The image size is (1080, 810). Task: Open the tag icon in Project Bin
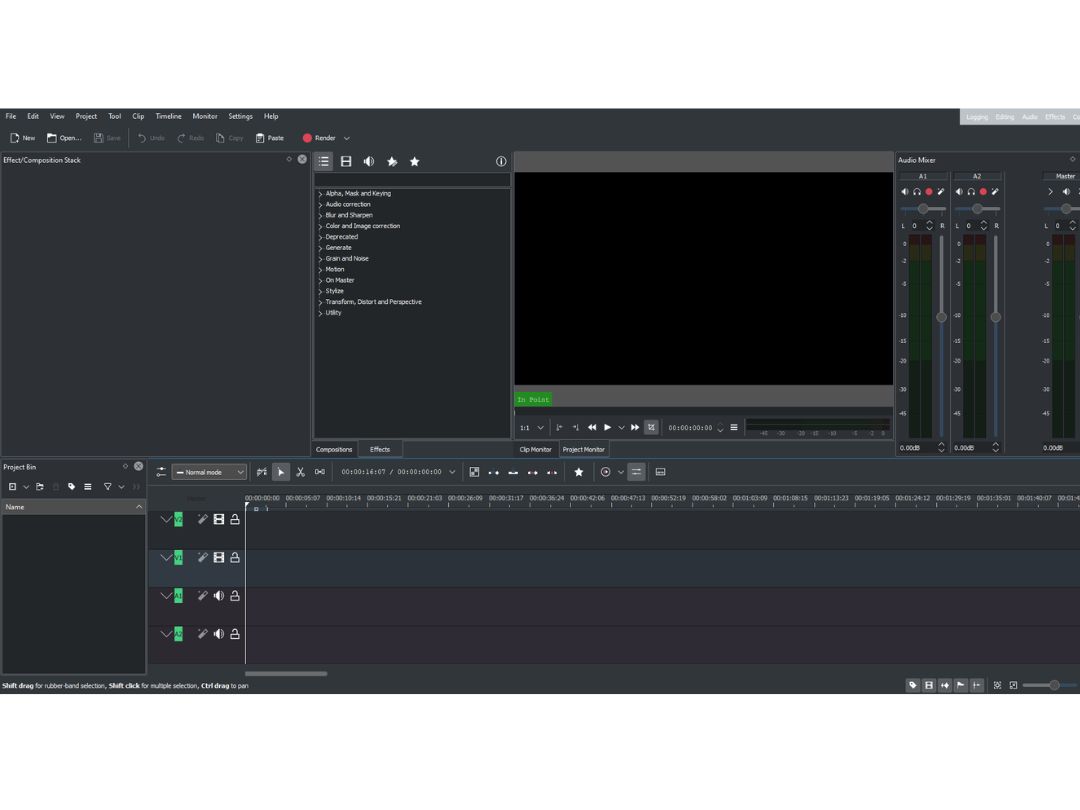72,486
